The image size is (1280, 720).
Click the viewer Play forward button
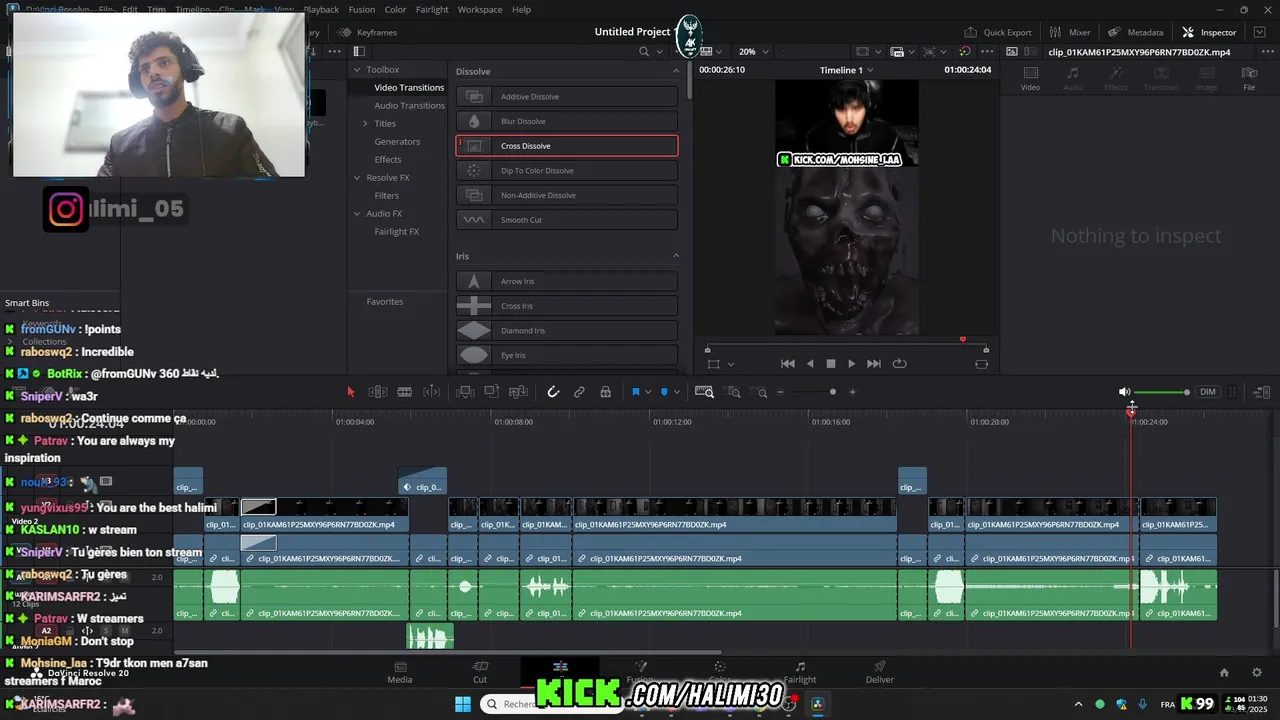coord(851,364)
